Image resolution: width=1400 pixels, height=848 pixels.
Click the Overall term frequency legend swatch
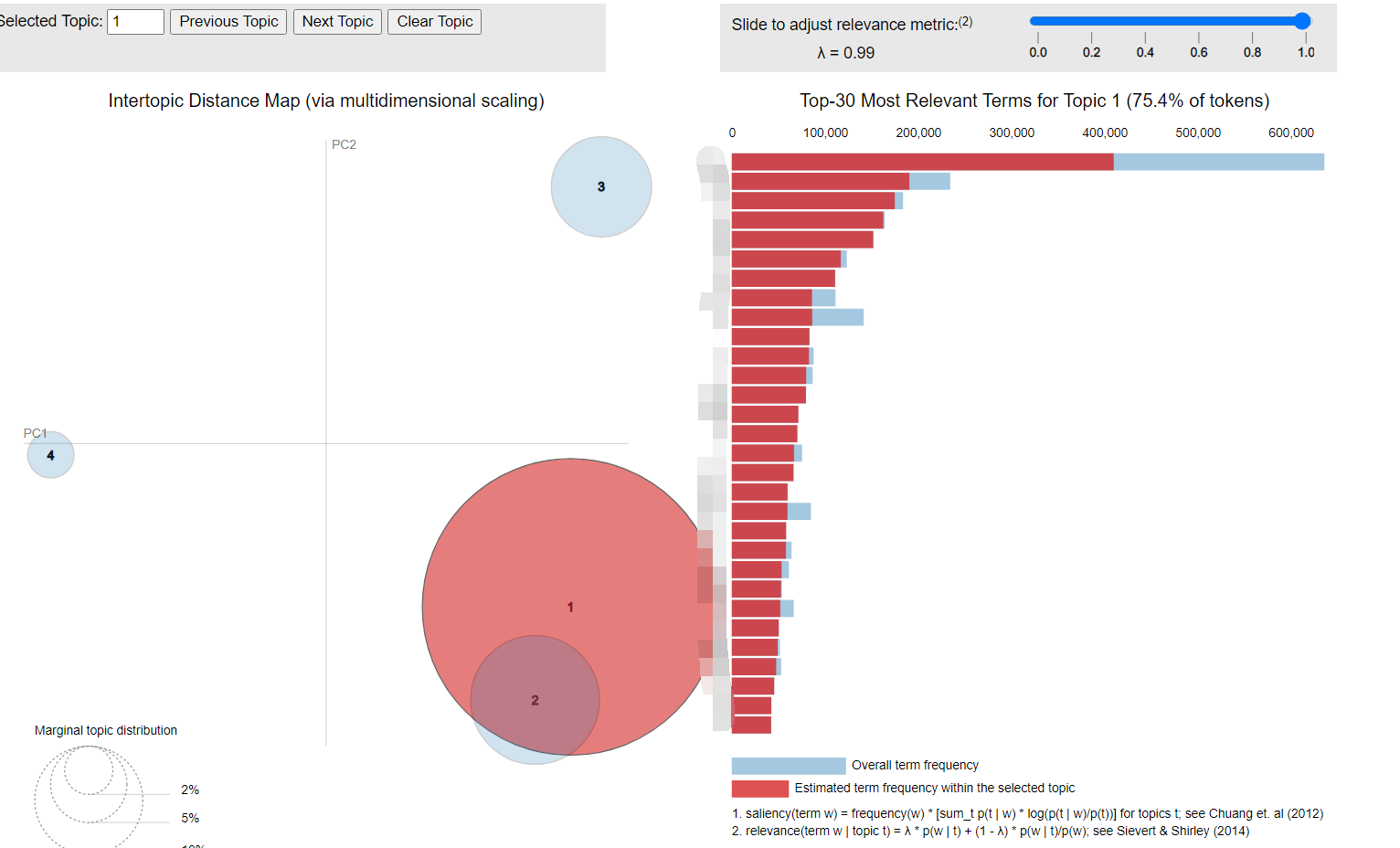point(789,766)
